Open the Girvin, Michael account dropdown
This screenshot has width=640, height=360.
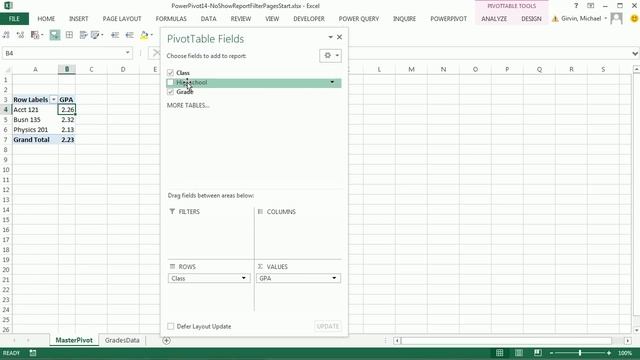606,18
